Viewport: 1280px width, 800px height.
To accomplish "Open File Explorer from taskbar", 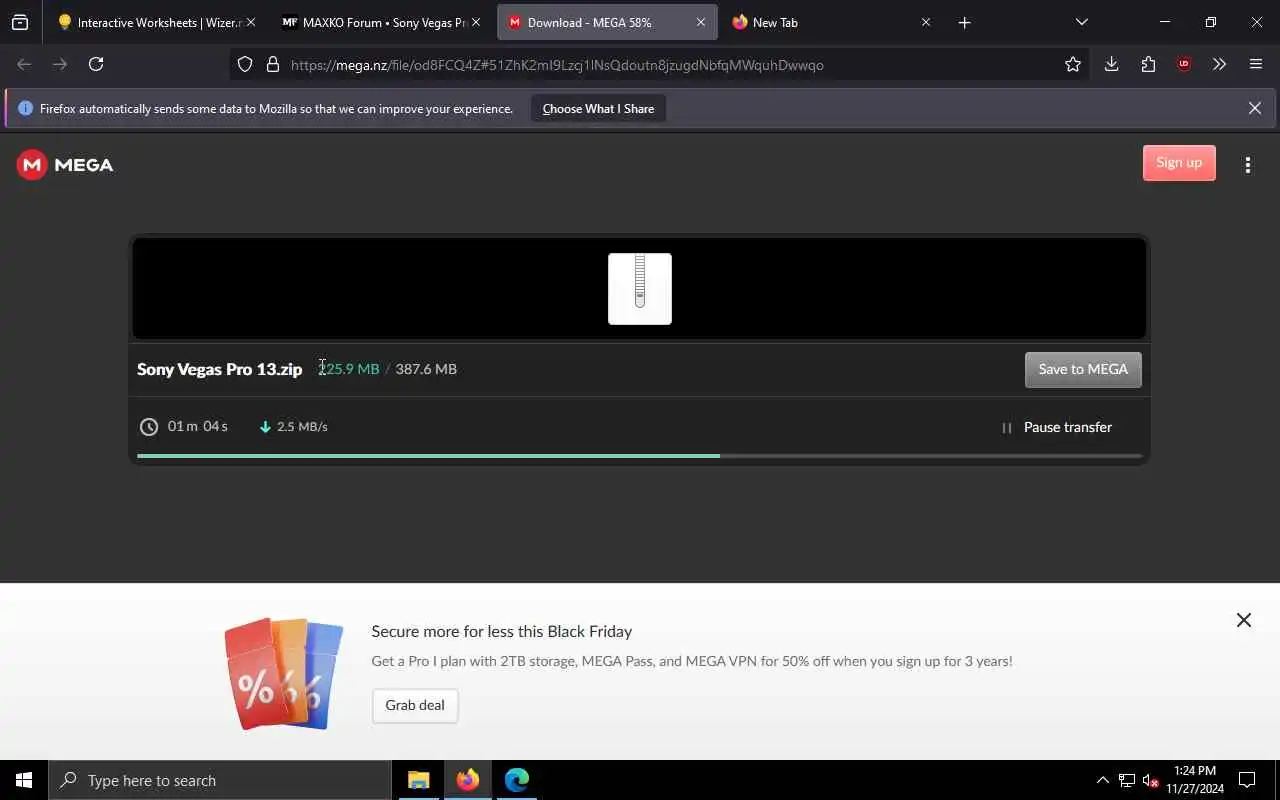I will (419, 780).
